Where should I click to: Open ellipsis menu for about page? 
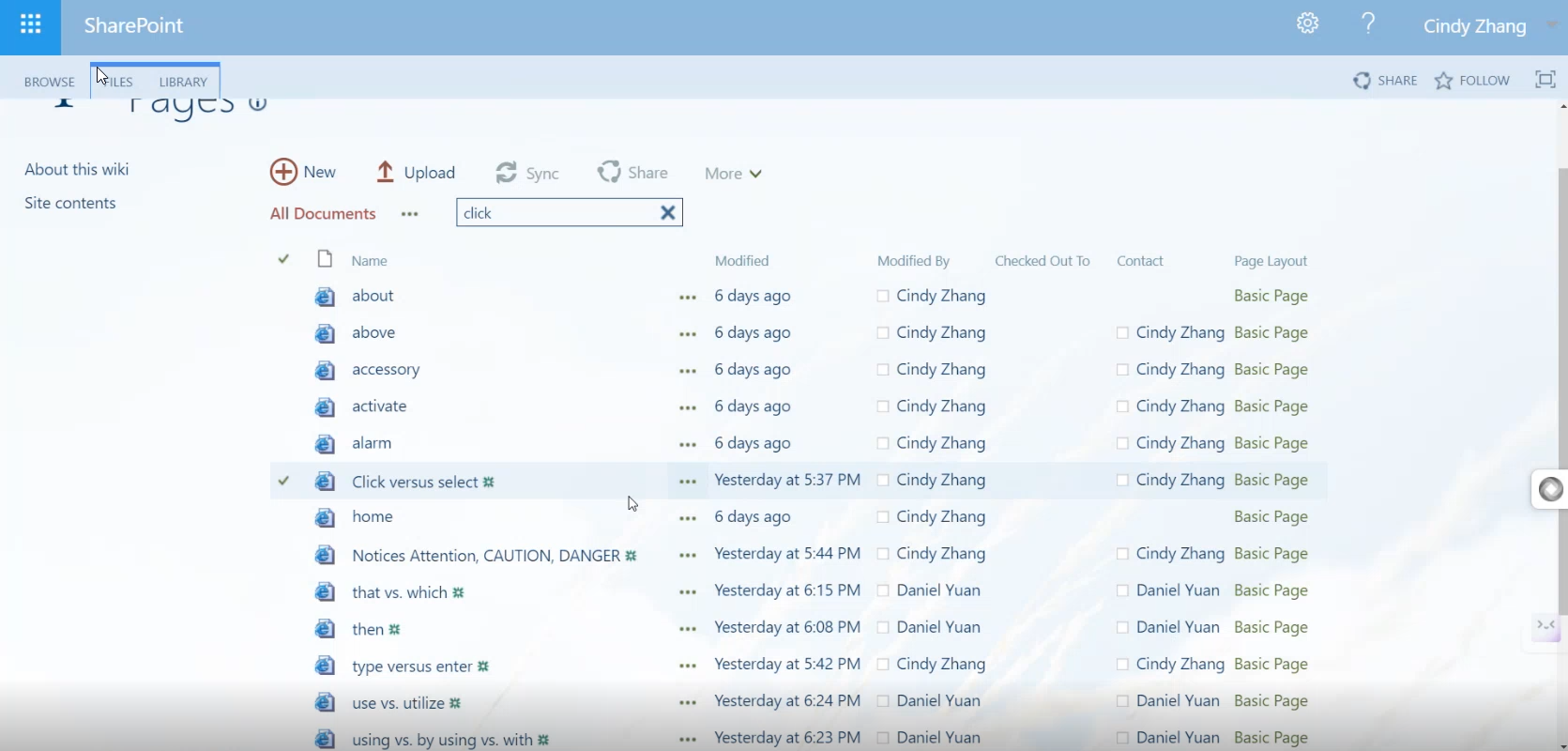(688, 298)
